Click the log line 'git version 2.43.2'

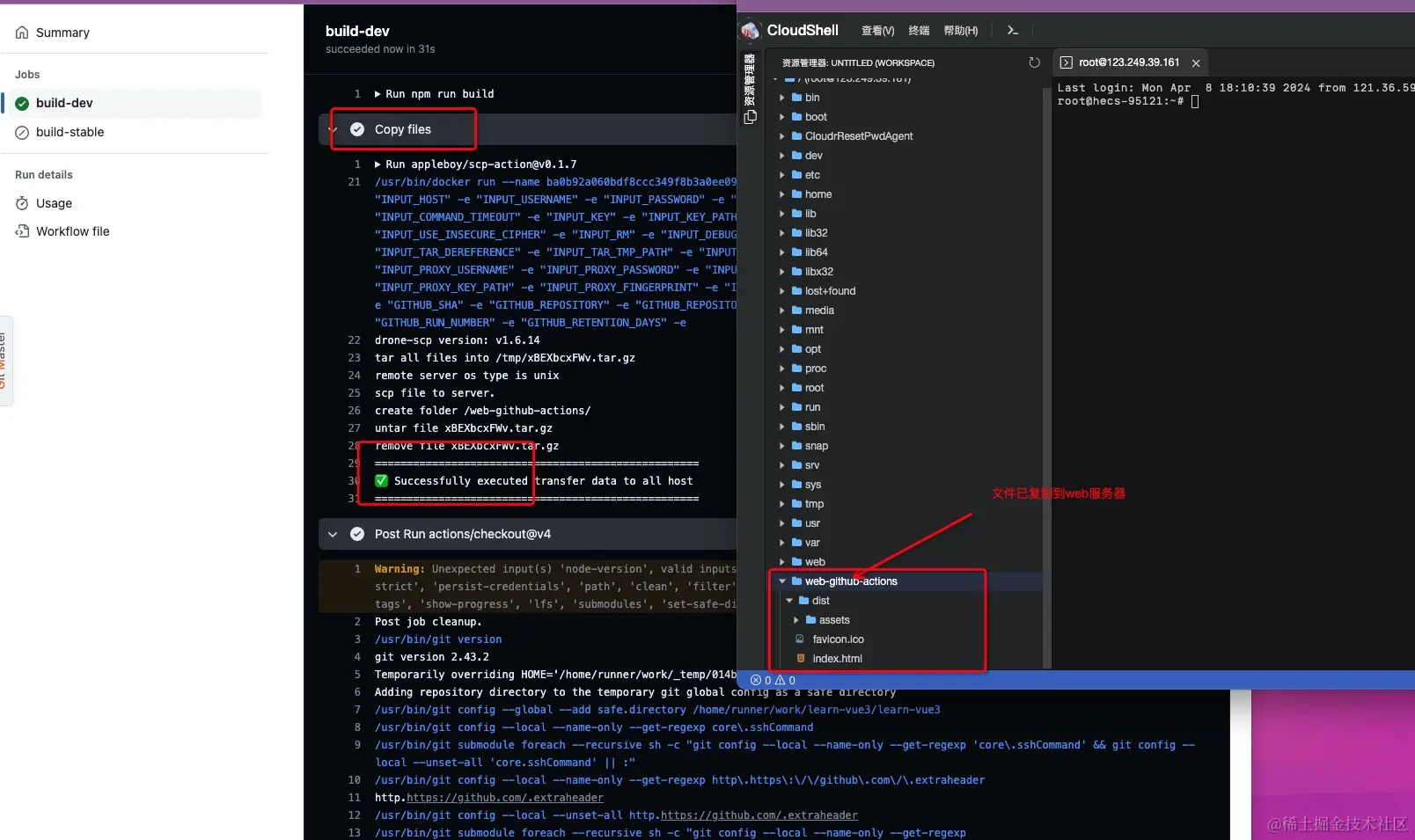click(432, 657)
